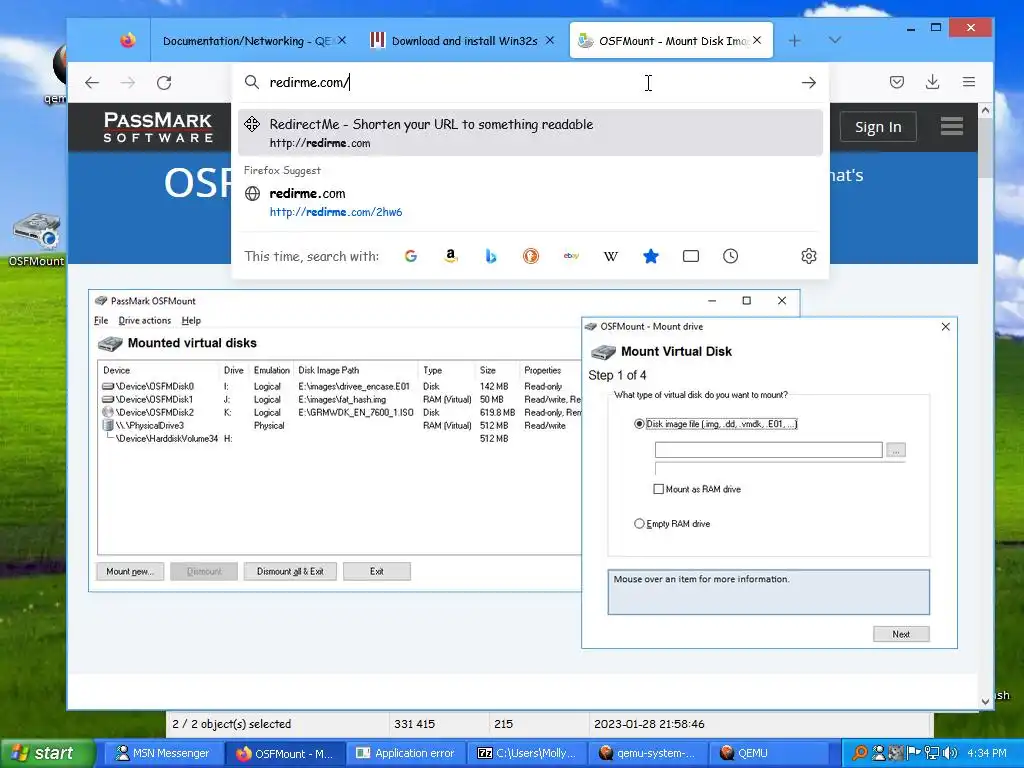Click the white flag tray icon
The width and height of the screenshot is (1024, 768).
tap(914, 753)
